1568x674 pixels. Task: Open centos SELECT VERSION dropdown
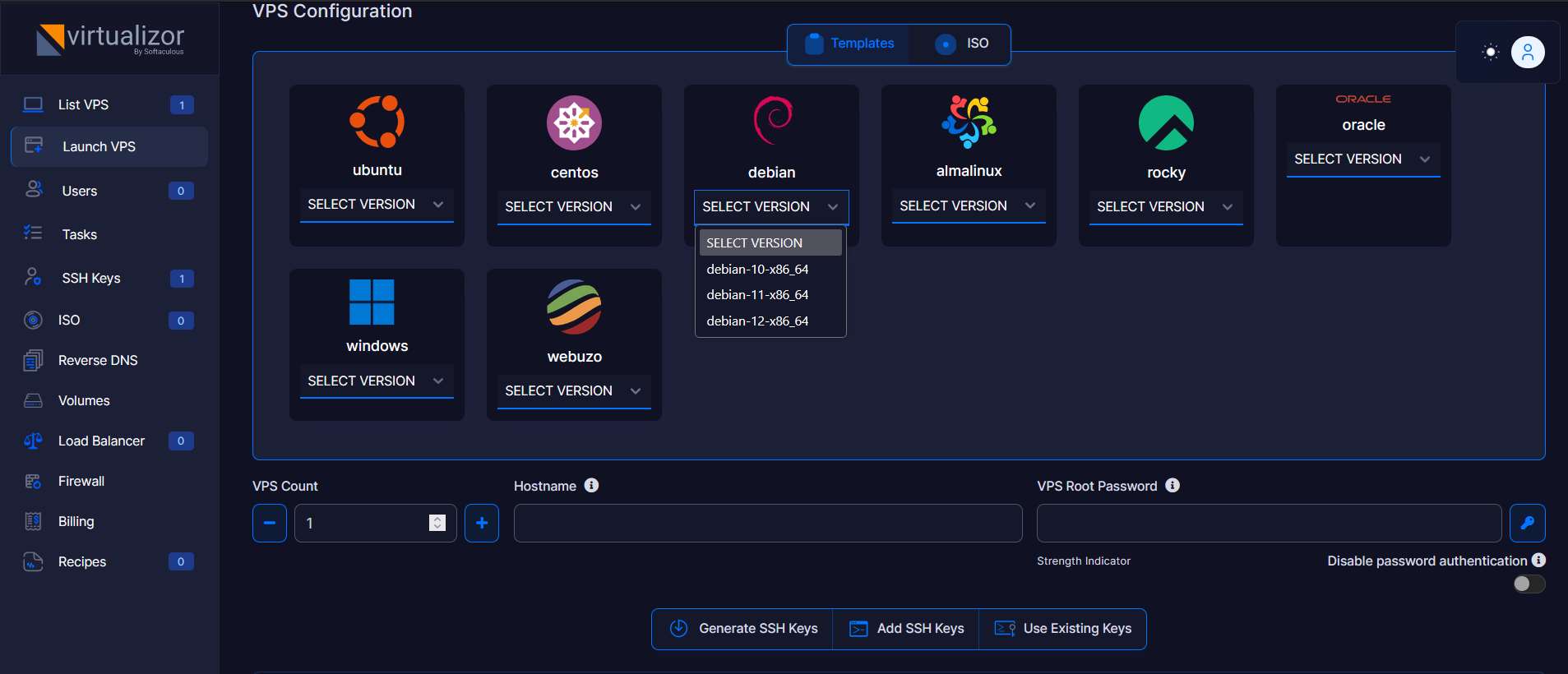574,206
